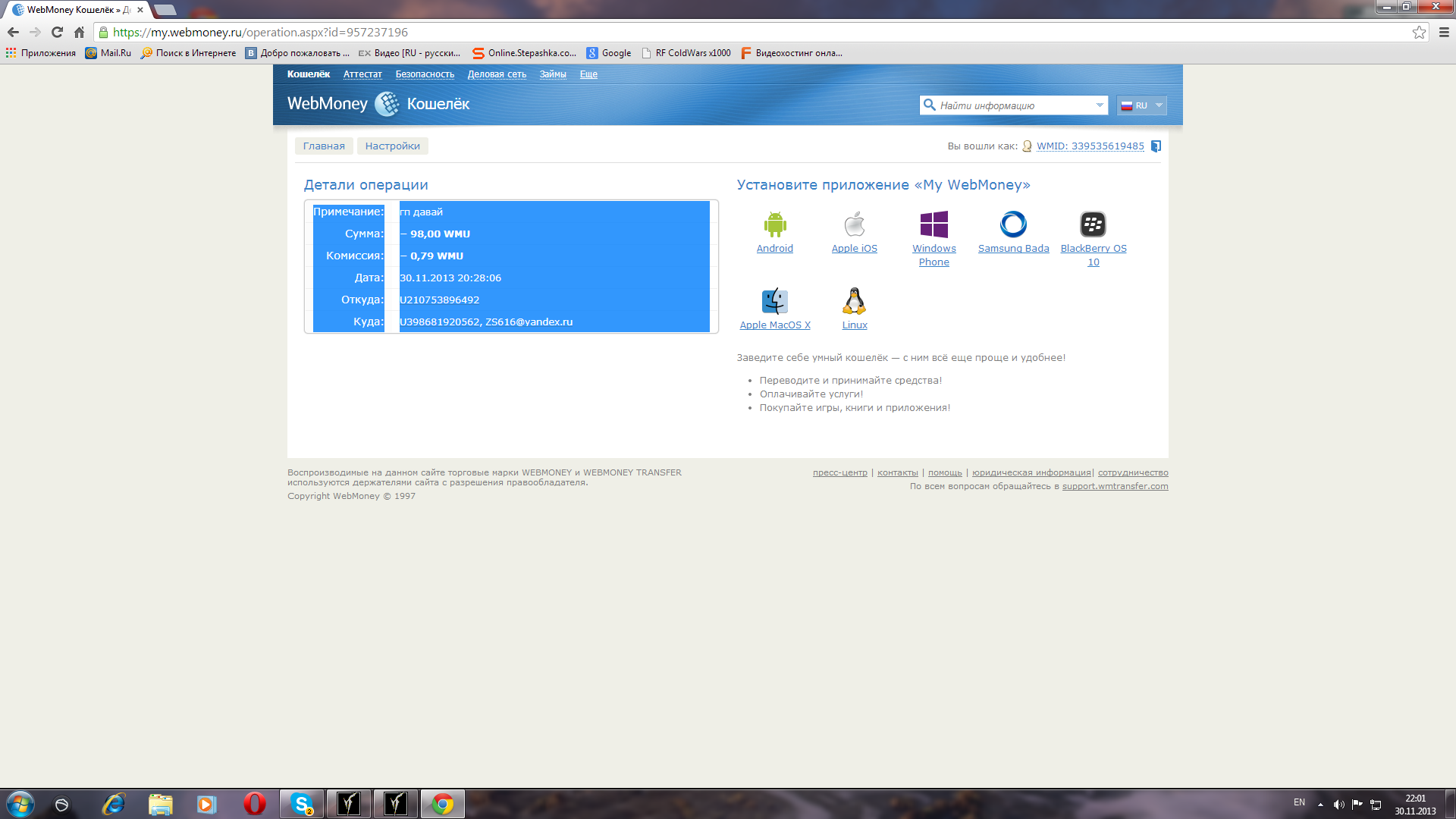Click the Apple iOS app icon
Screen dimensions: 1456x819
point(855,224)
